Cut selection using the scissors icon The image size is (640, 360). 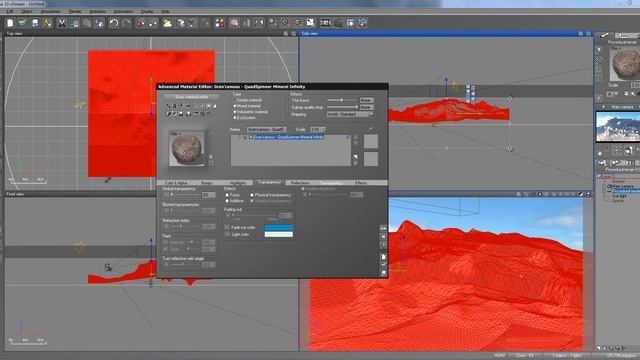pyautogui.click(x=61, y=23)
